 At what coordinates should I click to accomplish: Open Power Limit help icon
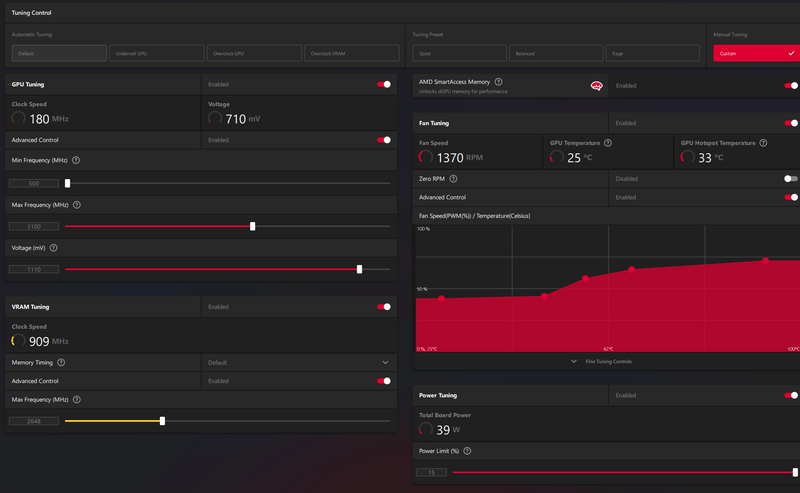[467, 451]
